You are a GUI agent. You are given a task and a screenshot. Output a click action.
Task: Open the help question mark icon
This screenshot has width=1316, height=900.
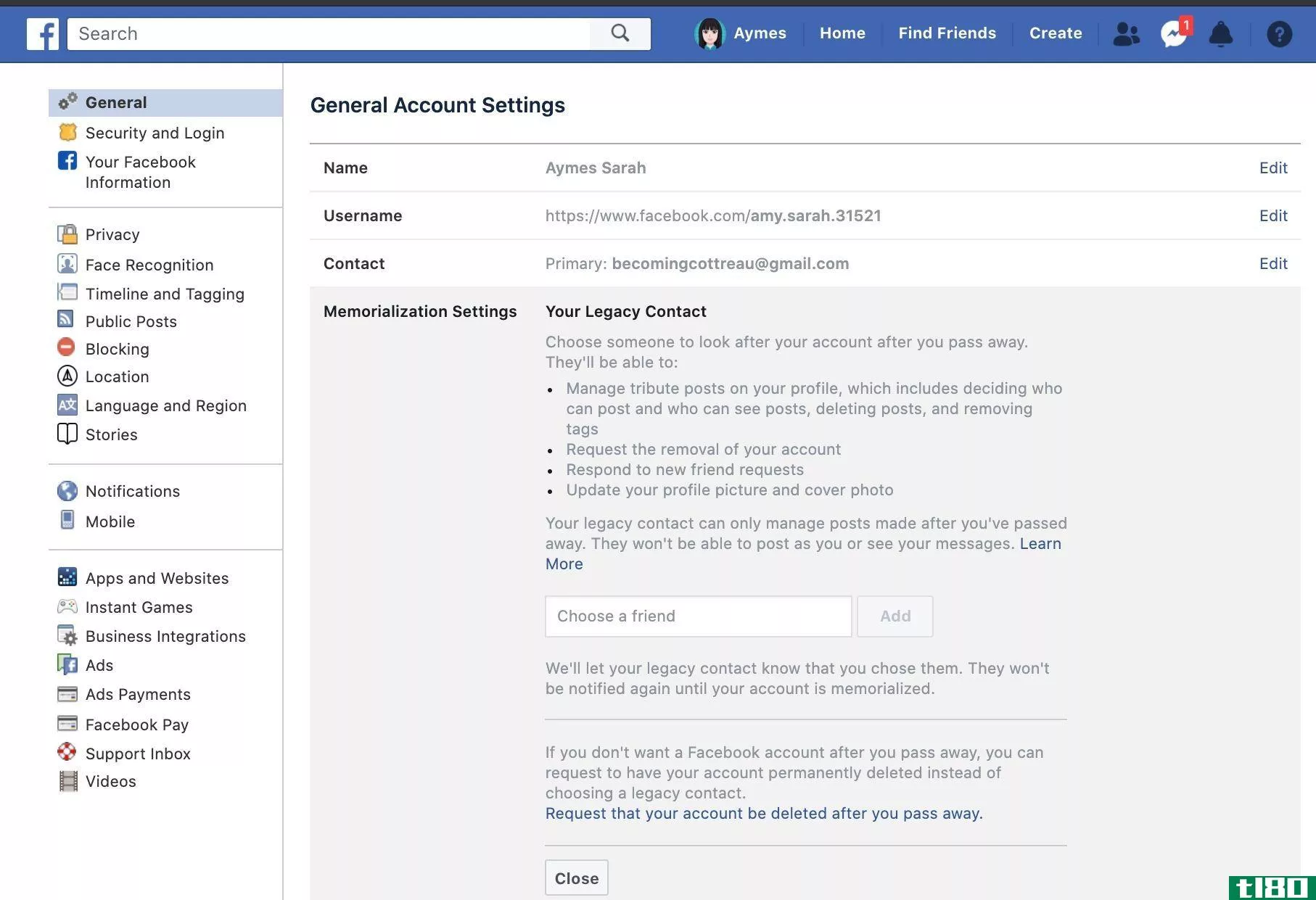coord(1279,33)
